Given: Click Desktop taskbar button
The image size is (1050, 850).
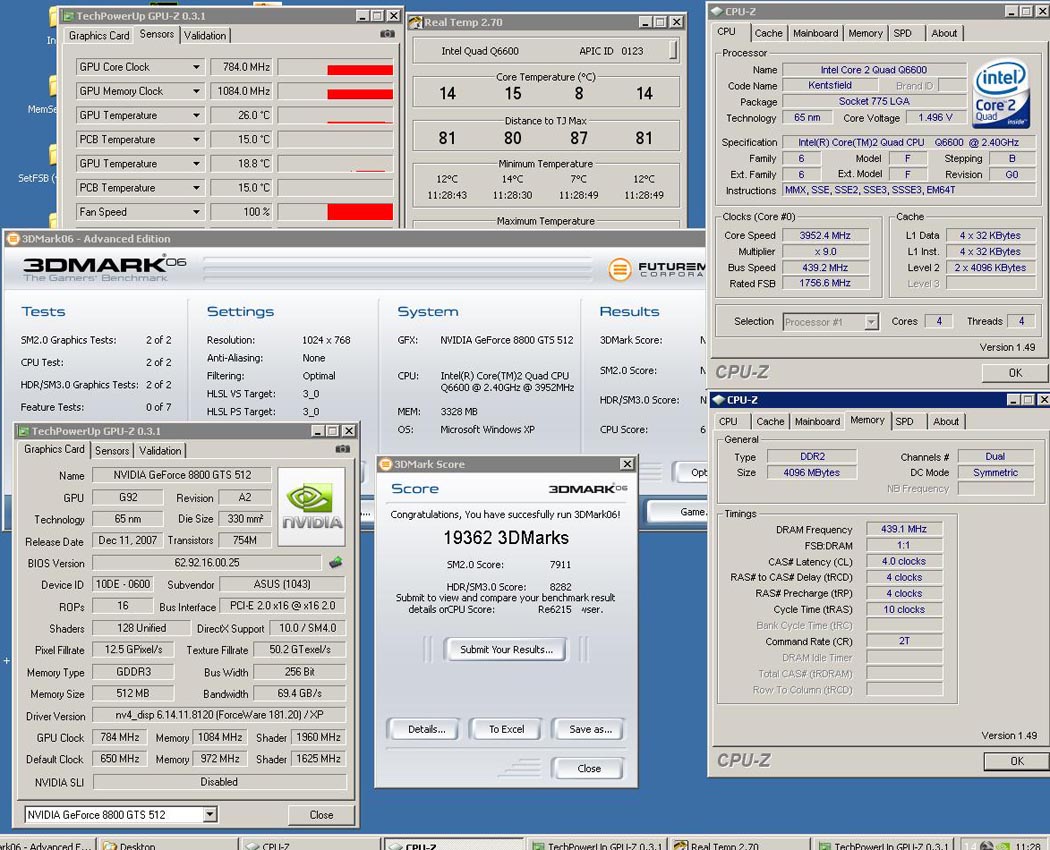Looking at the screenshot, I should coord(165,843).
